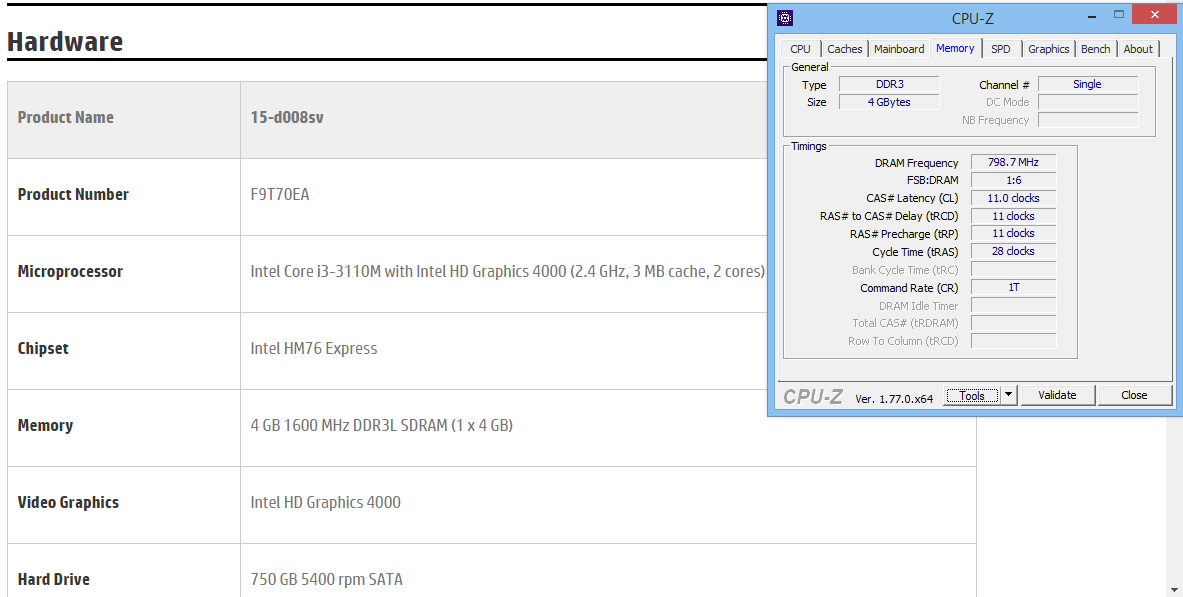This screenshot has height=597, width=1183.
Task: Click the Intel Core i3-3110M microprocessor text
Action: pyautogui.click(x=508, y=272)
